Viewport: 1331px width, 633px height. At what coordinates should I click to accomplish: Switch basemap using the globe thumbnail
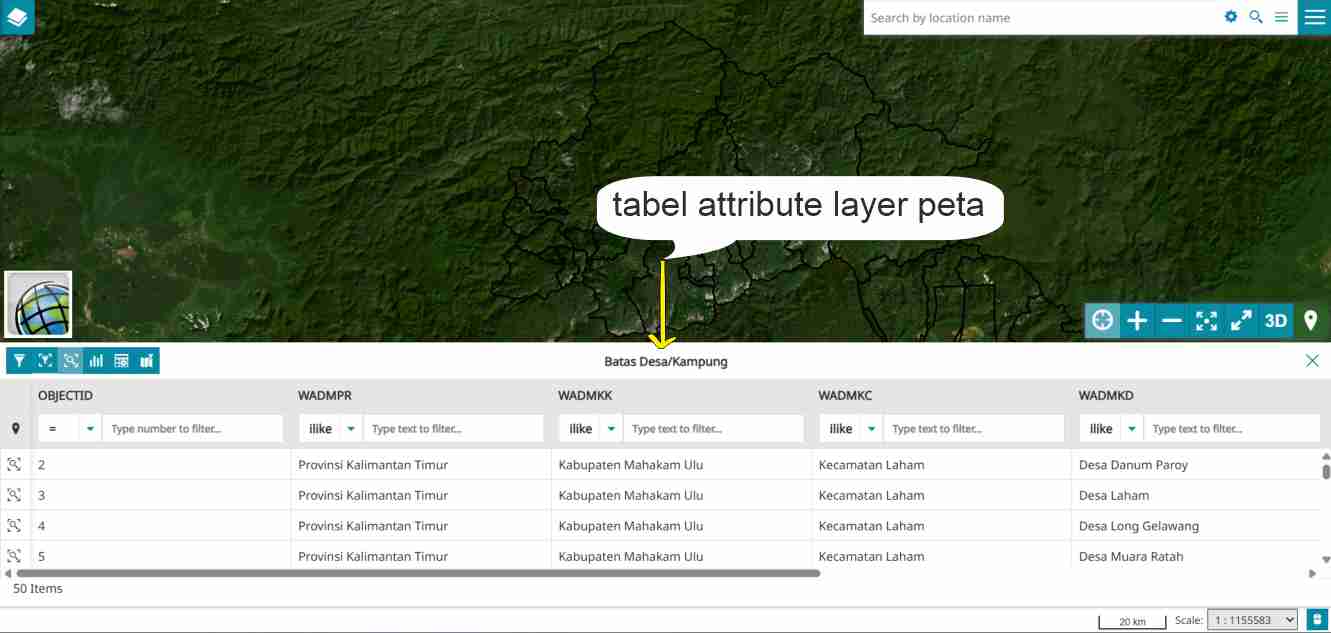pos(38,305)
